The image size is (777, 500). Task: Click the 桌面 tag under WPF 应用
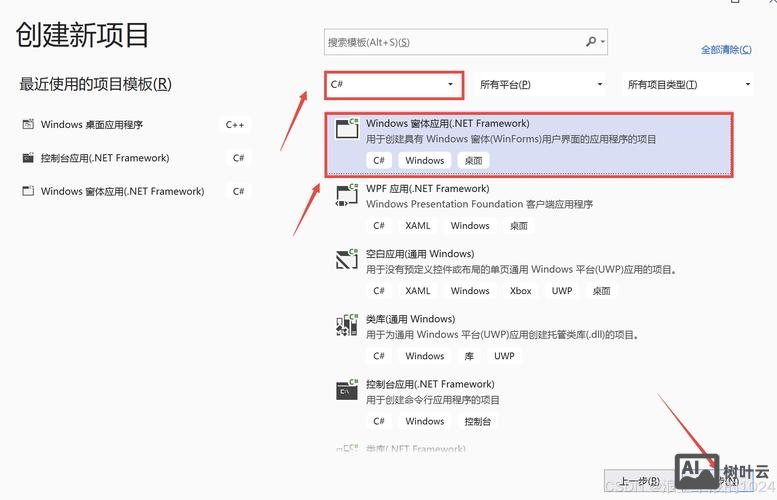coord(519,226)
